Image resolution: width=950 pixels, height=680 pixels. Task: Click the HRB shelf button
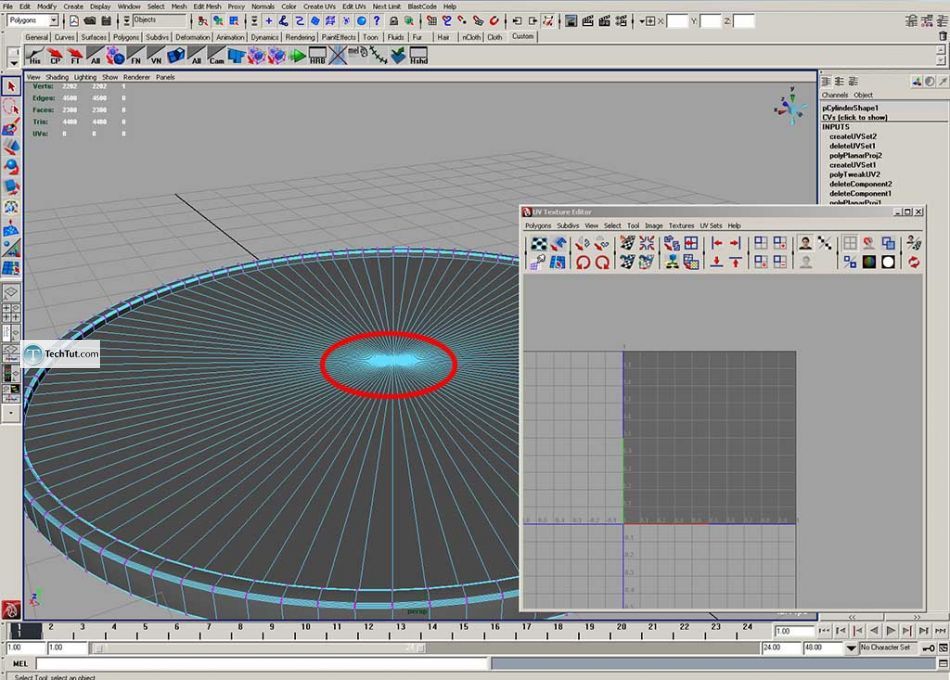pyautogui.click(x=317, y=56)
